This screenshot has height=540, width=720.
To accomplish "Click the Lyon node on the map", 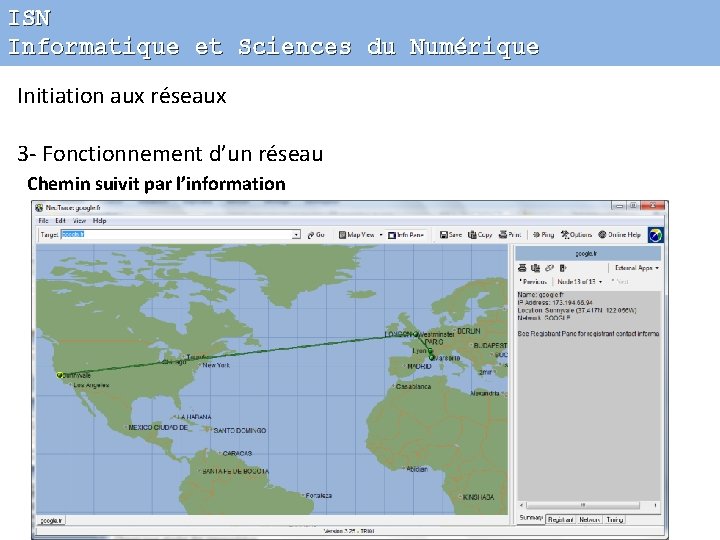I will [x=430, y=351].
